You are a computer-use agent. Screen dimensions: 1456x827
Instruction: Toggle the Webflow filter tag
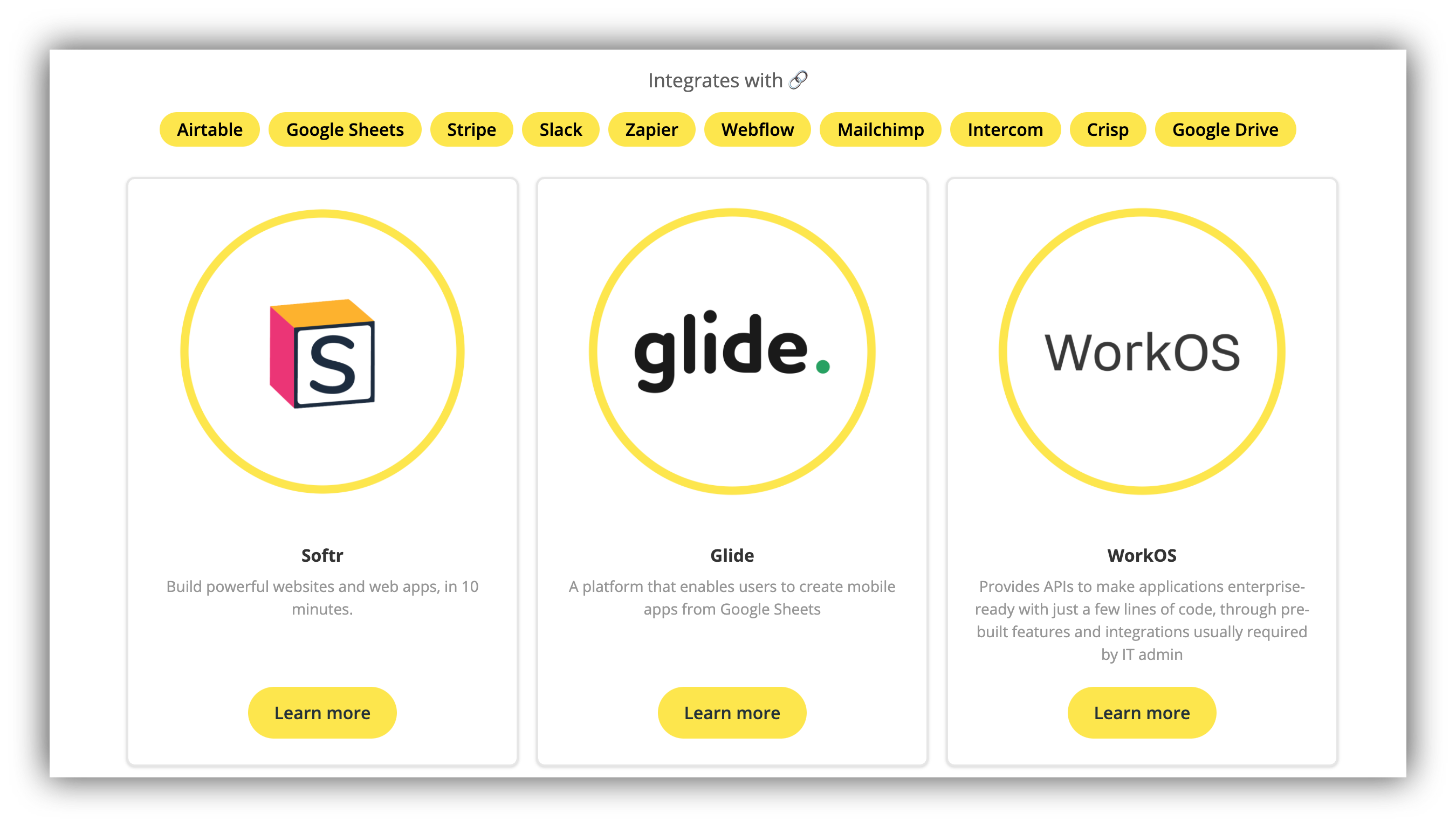click(758, 129)
